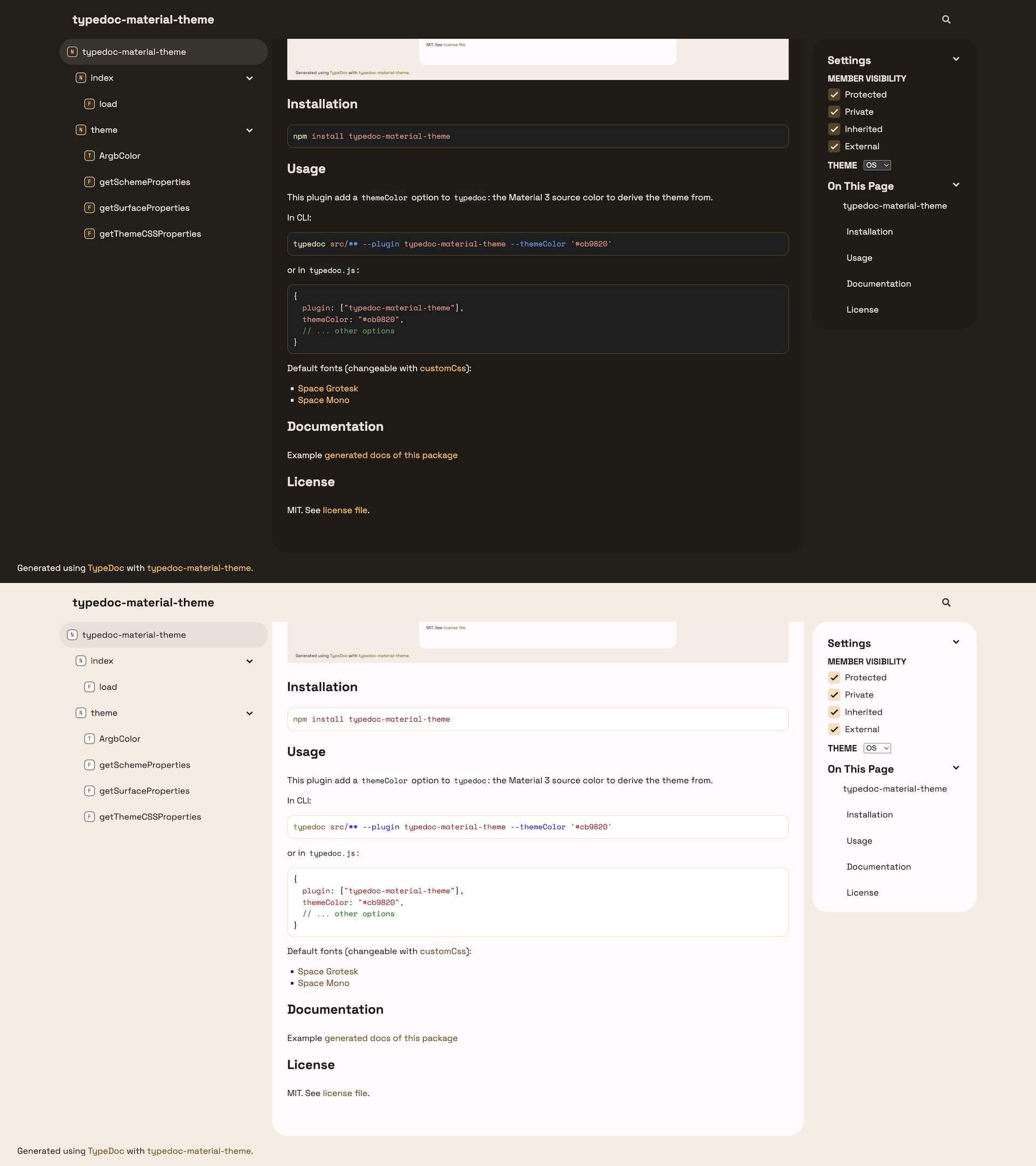Screen dimensions: 1036x1166
Task: Click the search icon in the dark header
Action: pyautogui.click(x=946, y=19)
